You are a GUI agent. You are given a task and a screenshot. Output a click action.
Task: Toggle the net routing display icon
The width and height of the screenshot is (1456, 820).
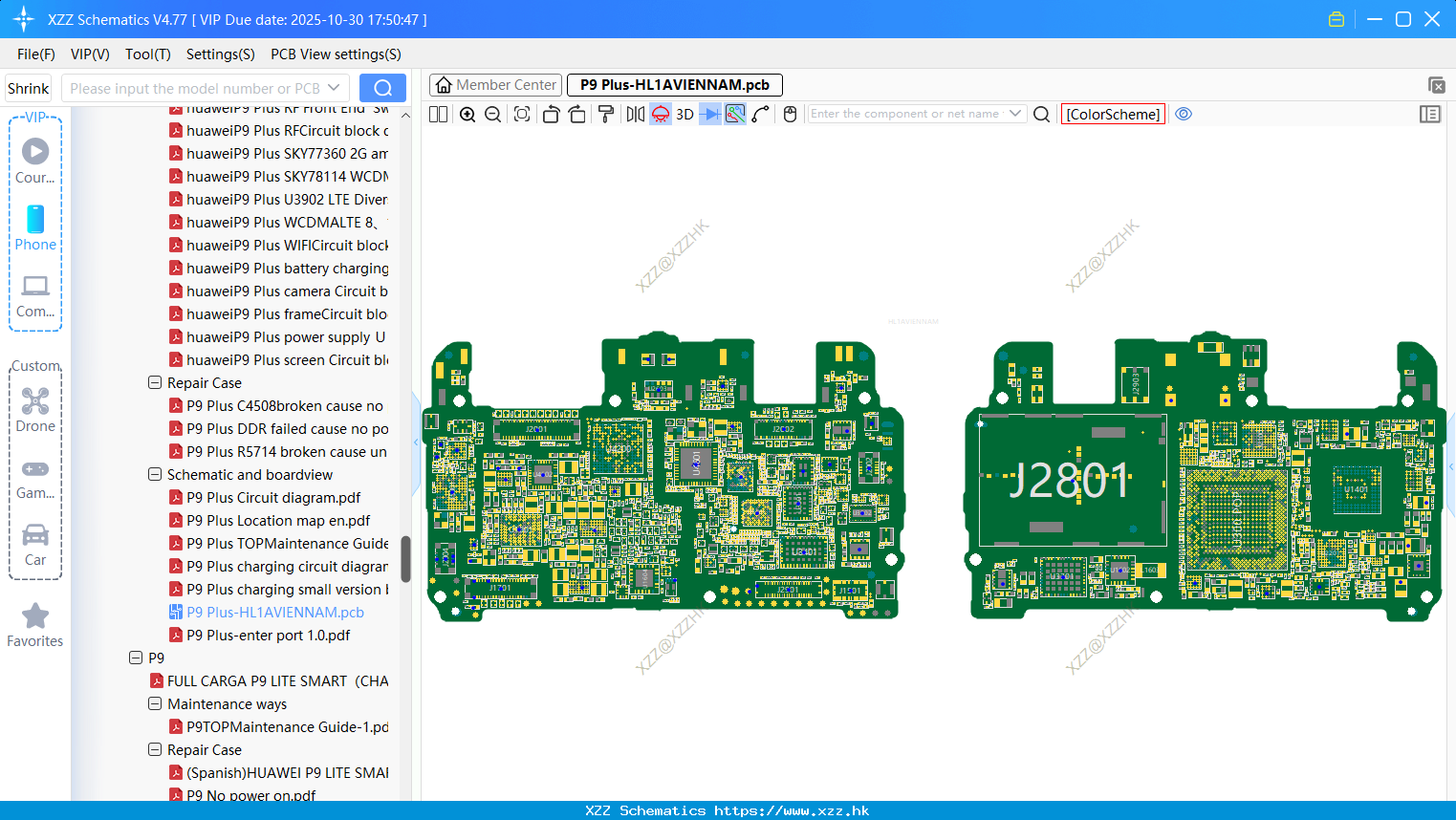tap(735, 115)
